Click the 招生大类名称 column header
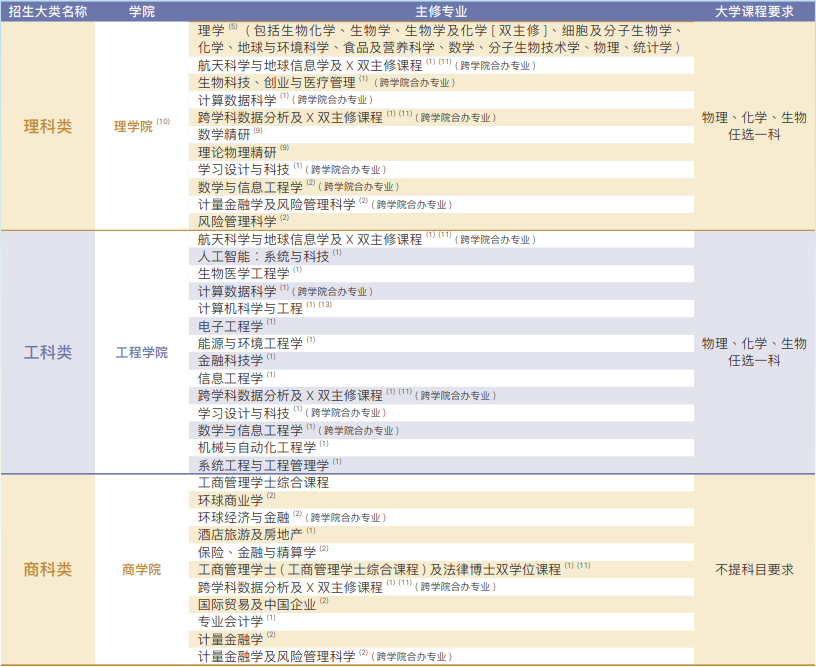Screen dimensions: 816x667 pos(48,11)
